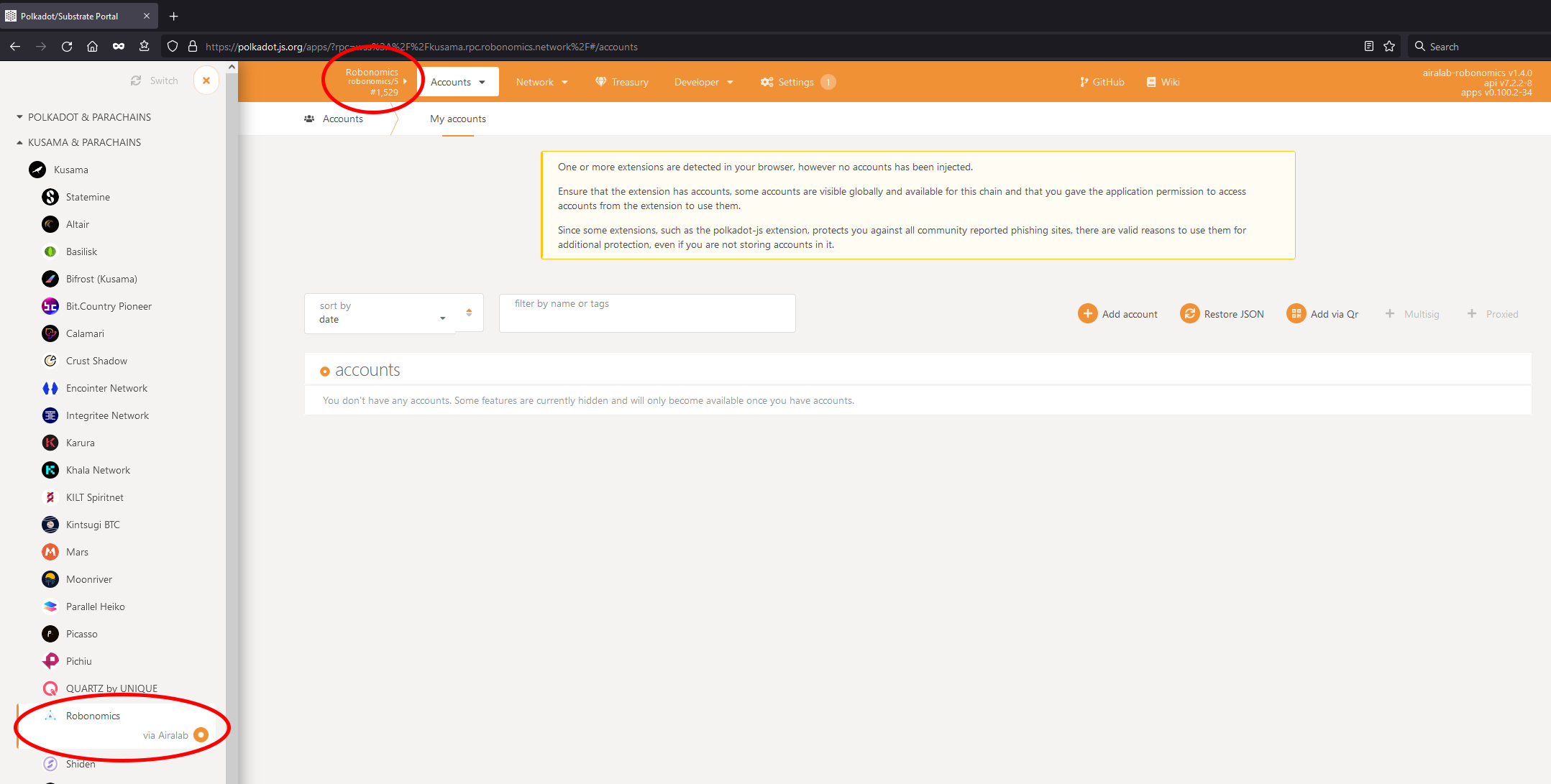Viewport: 1551px width, 784px height.
Task: Select the Calamari chain icon
Action: 50,333
